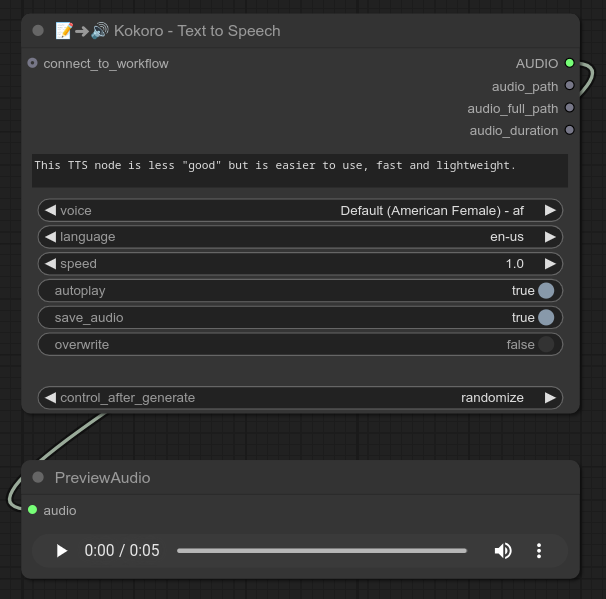Click the audio_duration output socket
Image resolution: width=606 pixels, height=599 pixels.
(569, 130)
